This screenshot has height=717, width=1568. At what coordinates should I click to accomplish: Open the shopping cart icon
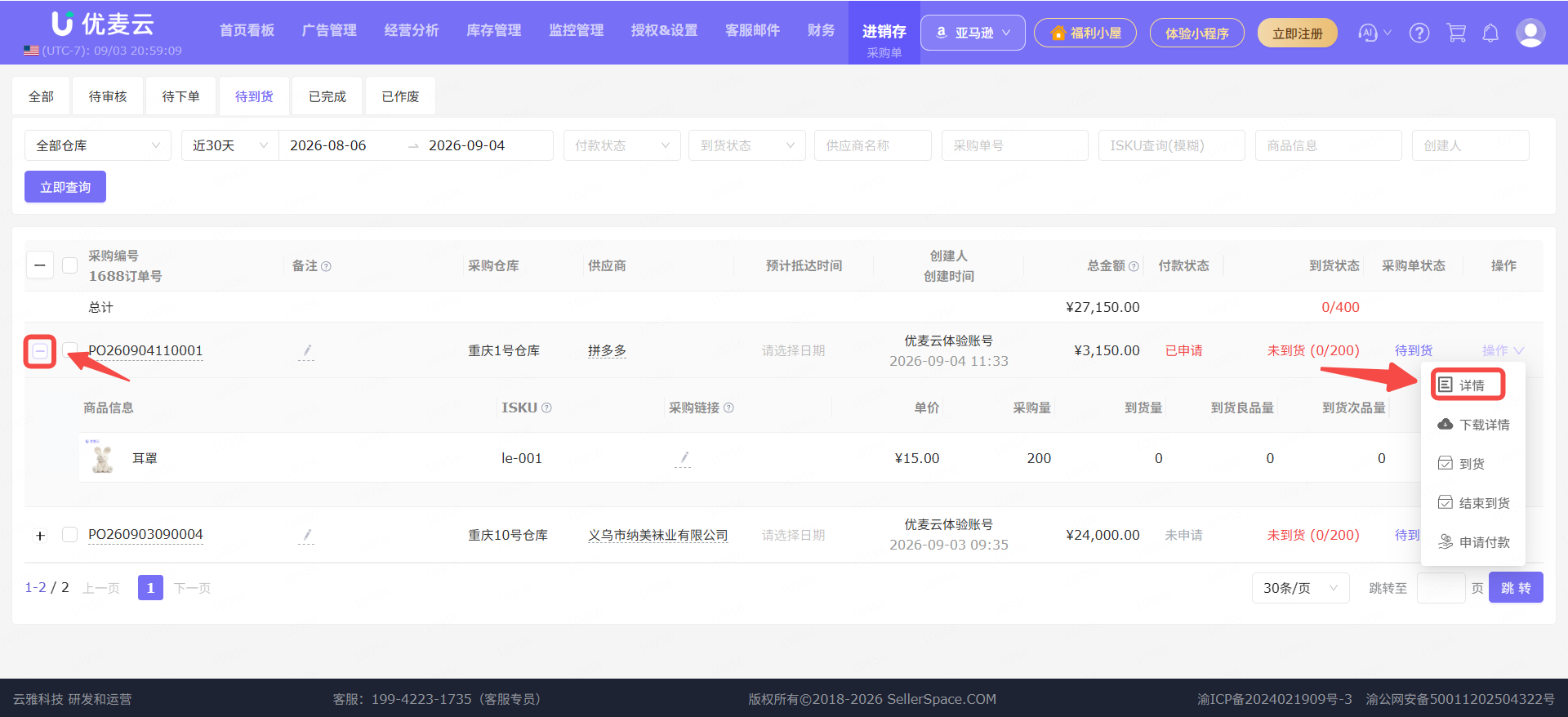[x=1456, y=33]
